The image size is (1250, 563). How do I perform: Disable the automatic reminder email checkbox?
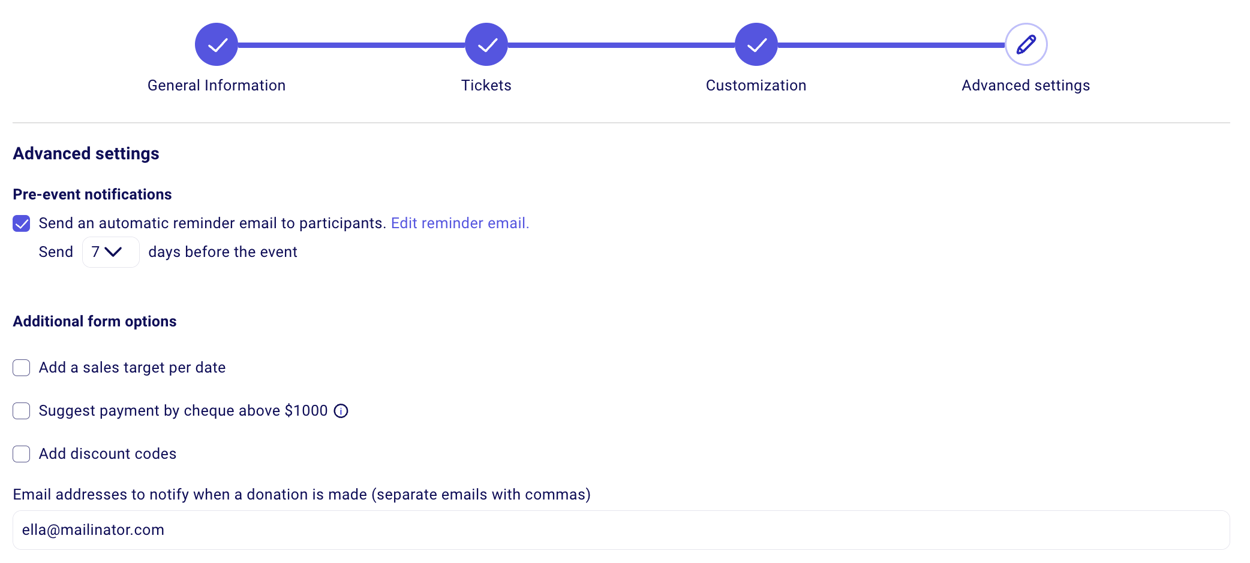click(21, 223)
